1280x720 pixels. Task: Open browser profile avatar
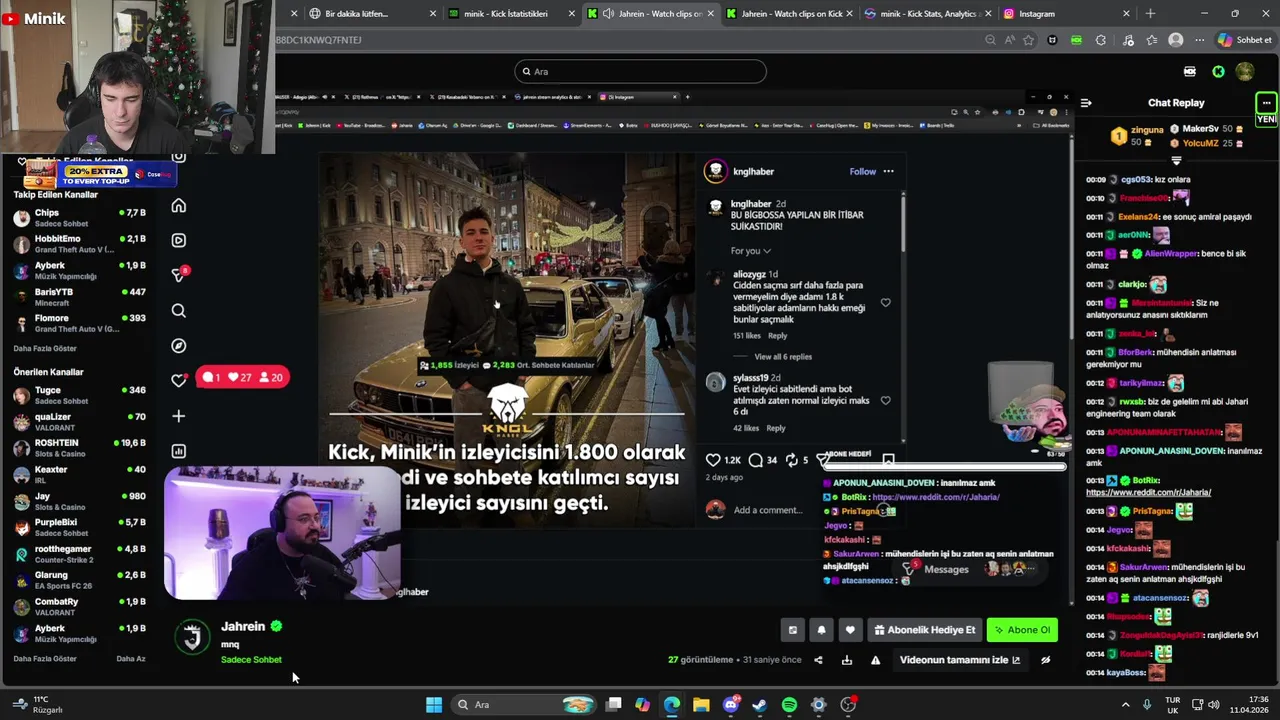tap(1176, 40)
